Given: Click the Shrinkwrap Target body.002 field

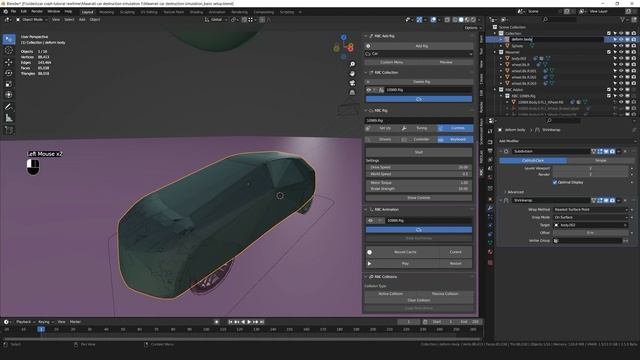Looking at the screenshot, I should (591, 225).
